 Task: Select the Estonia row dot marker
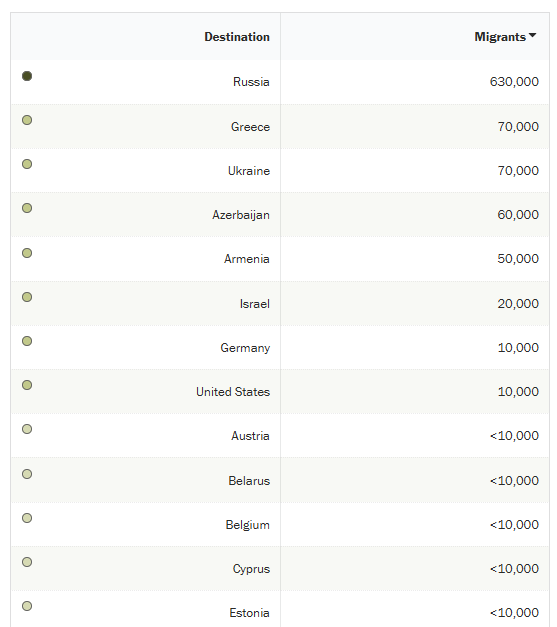coord(27,606)
